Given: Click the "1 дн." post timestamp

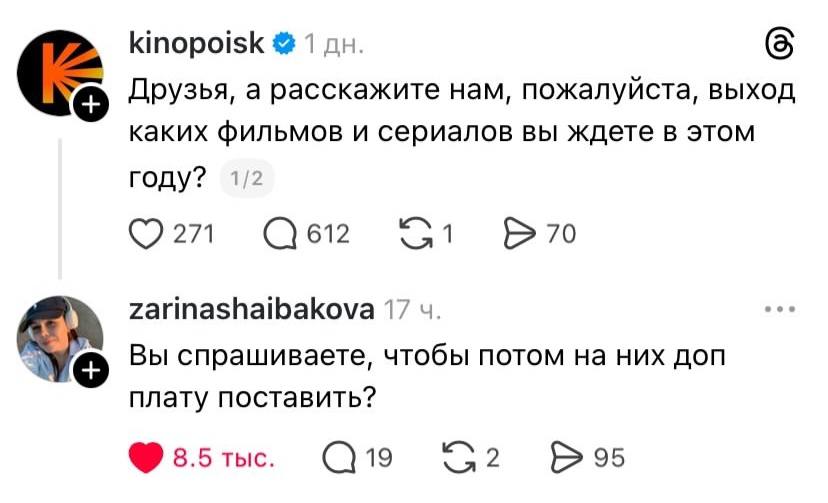Looking at the screenshot, I should tap(335, 44).
